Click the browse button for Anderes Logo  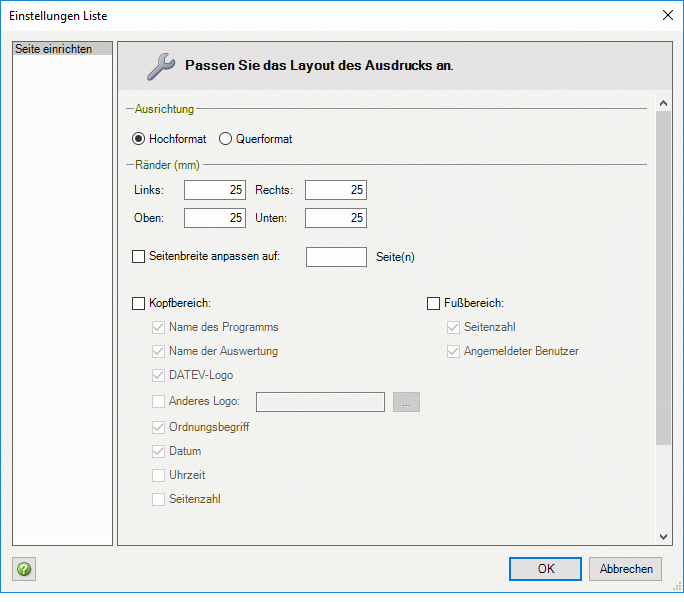coord(406,402)
